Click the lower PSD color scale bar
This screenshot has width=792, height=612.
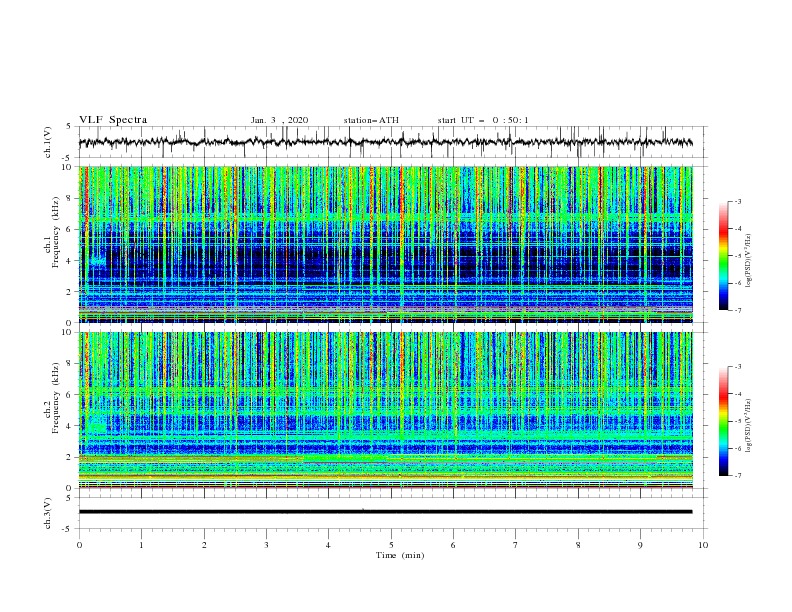(x=723, y=421)
